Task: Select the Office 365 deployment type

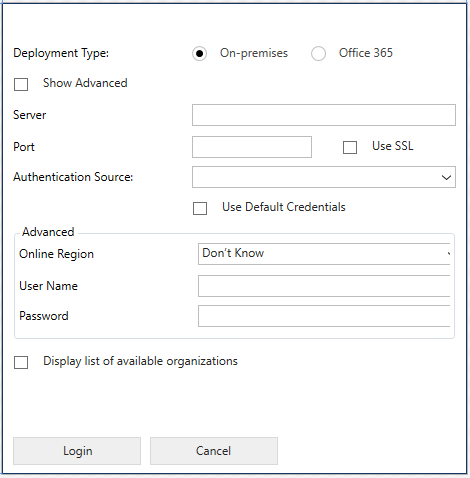Action: [x=318, y=53]
